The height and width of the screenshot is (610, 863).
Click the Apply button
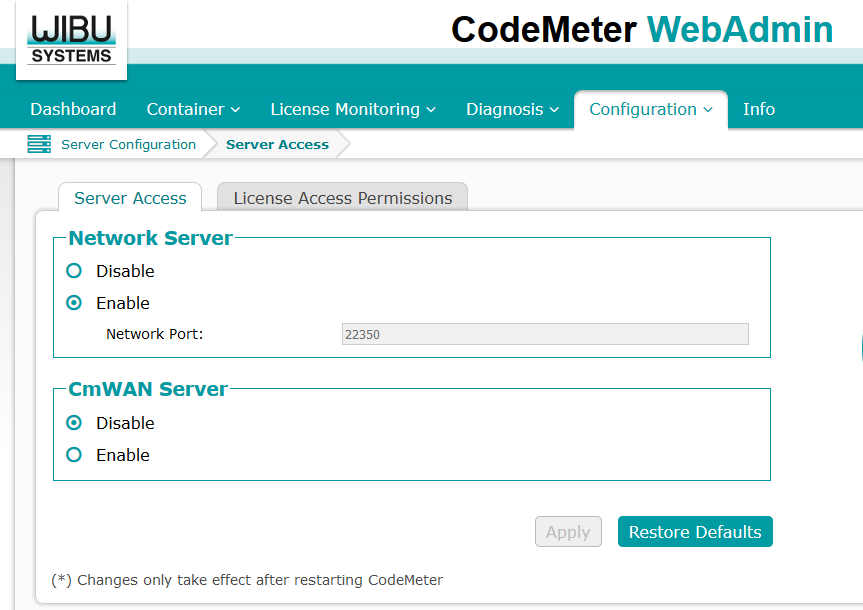pos(568,532)
